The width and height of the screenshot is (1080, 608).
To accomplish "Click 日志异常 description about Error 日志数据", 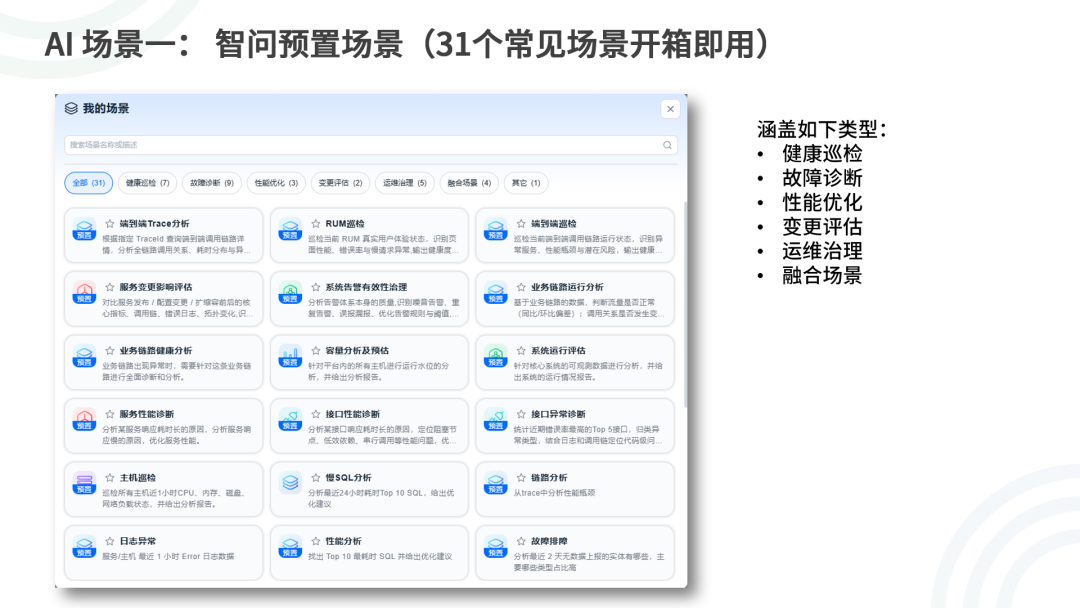I will (x=168, y=556).
